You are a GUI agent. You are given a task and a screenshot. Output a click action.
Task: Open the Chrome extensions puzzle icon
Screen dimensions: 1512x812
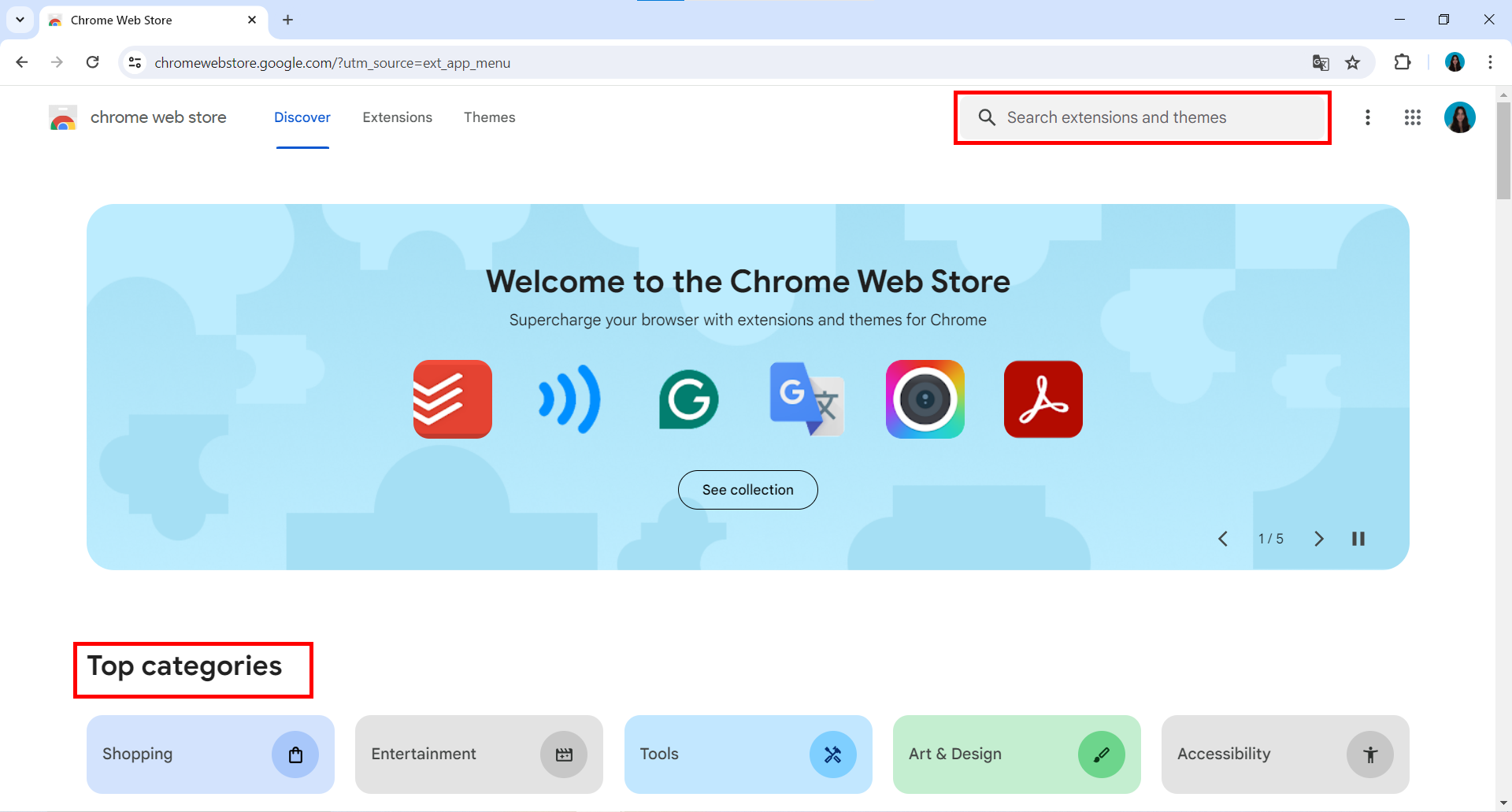click(1403, 62)
